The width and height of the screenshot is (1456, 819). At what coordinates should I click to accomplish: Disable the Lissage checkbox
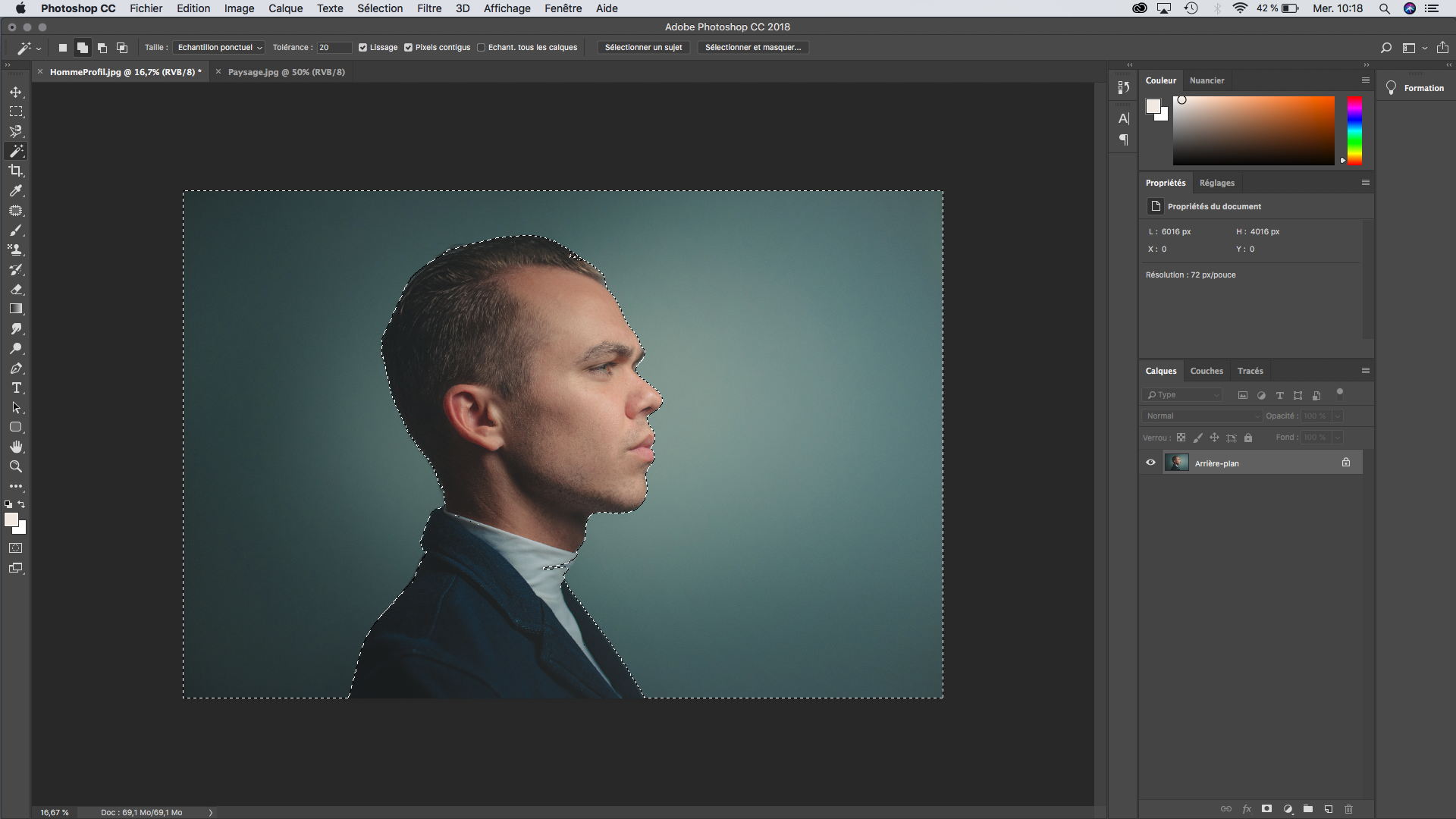362,48
